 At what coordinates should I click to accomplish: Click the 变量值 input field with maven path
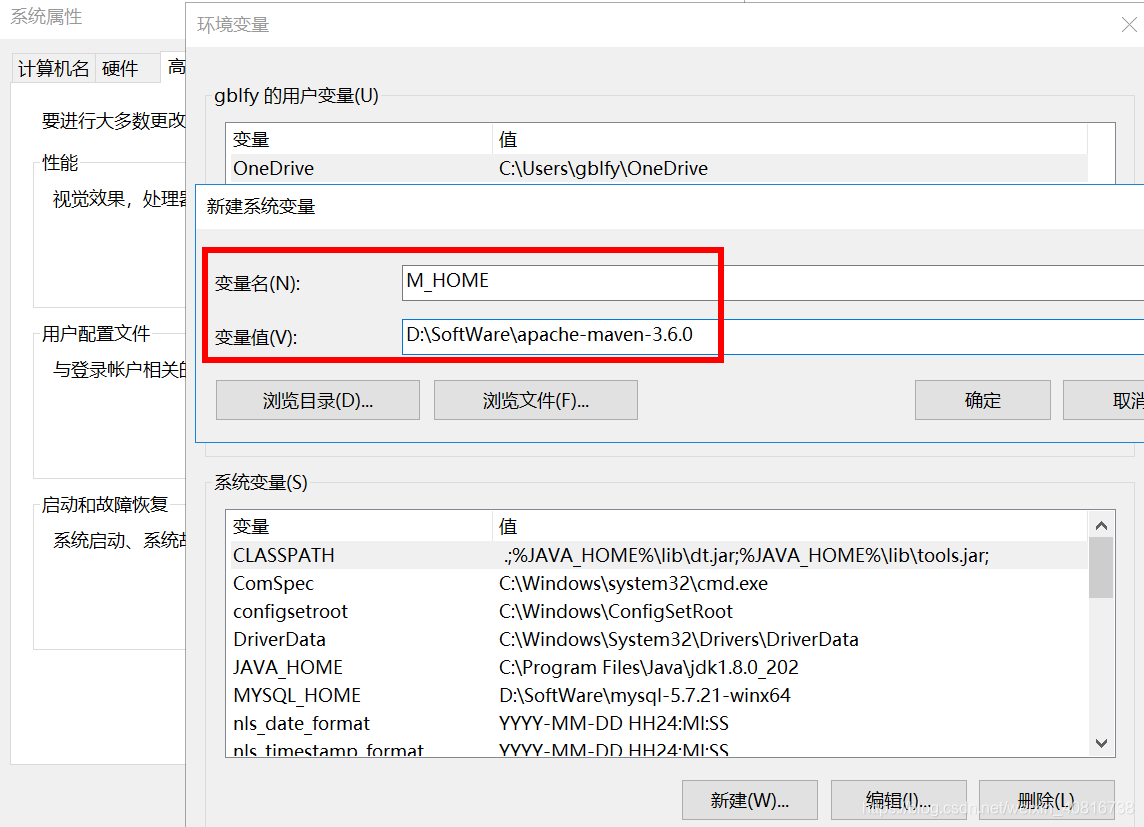coord(773,336)
